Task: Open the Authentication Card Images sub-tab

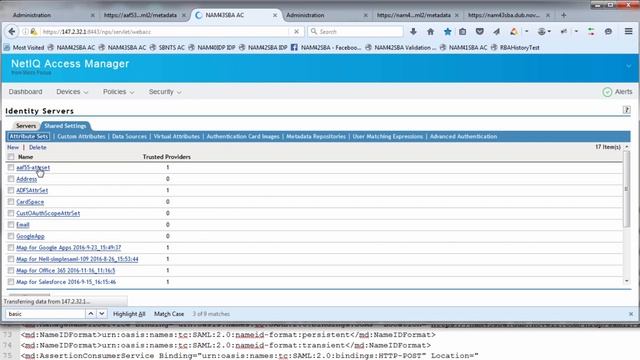Action: [x=243, y=136]
